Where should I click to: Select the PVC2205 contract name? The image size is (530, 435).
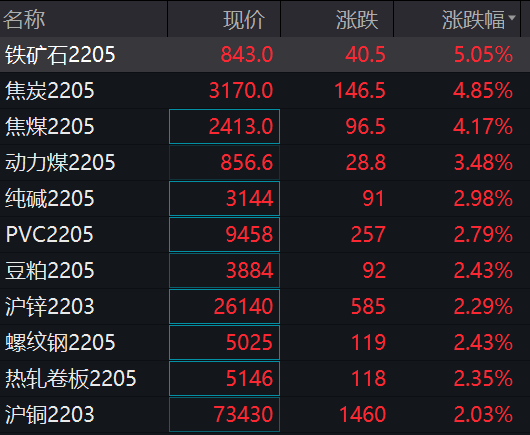tap(49, 234)
